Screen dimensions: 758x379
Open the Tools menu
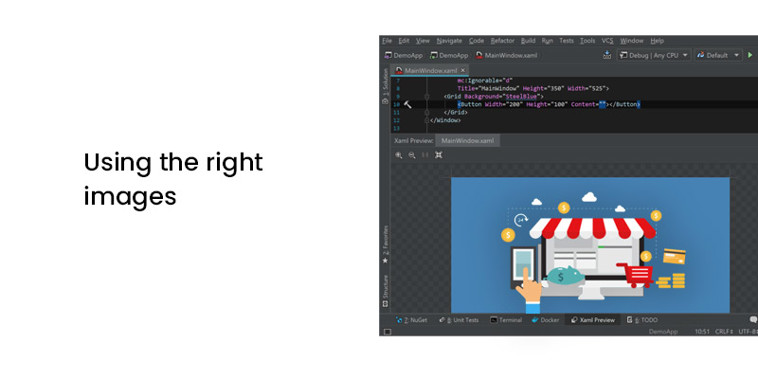click(x=587, y=41)
